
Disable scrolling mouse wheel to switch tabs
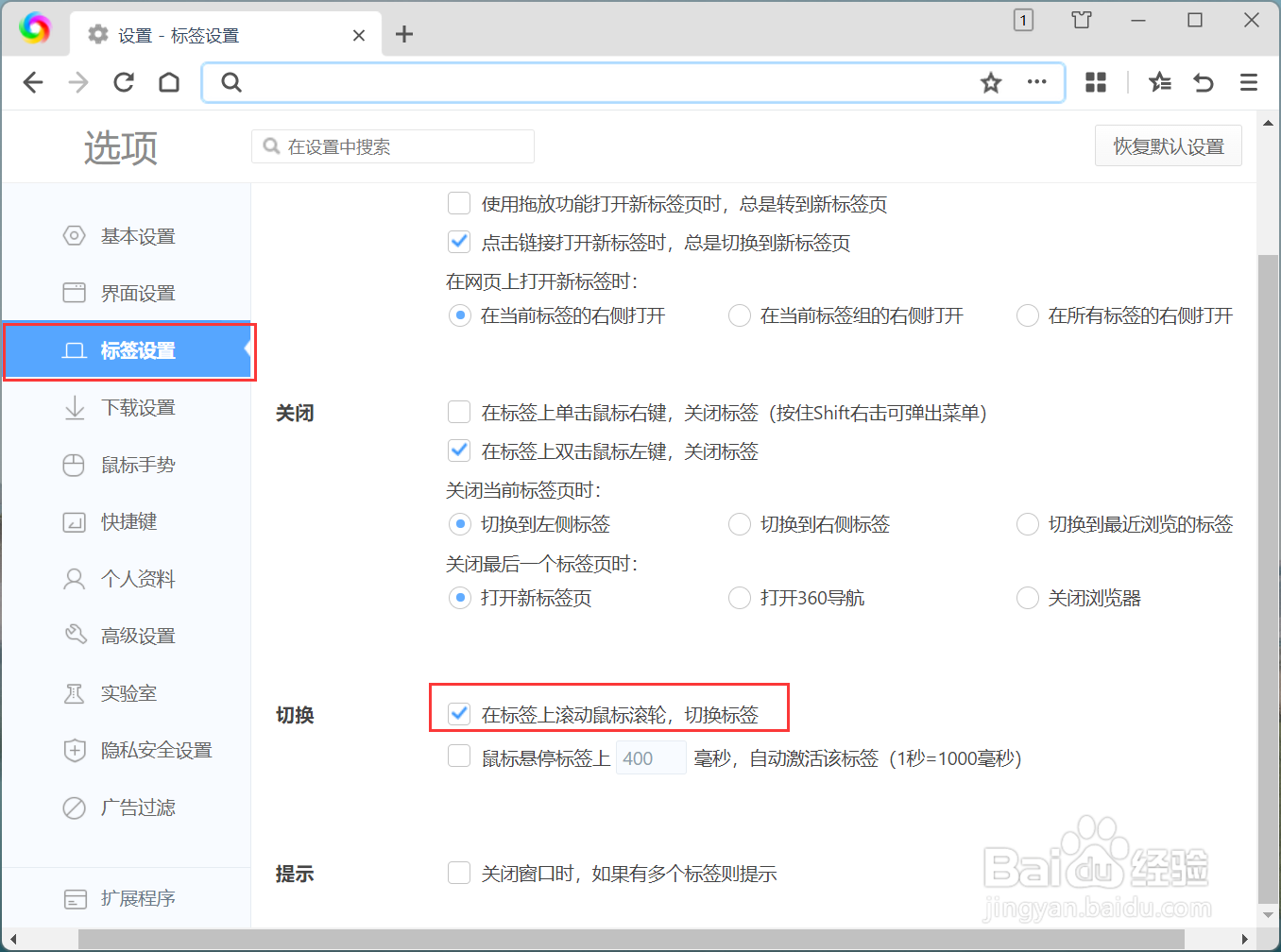(x=459, y=714)
